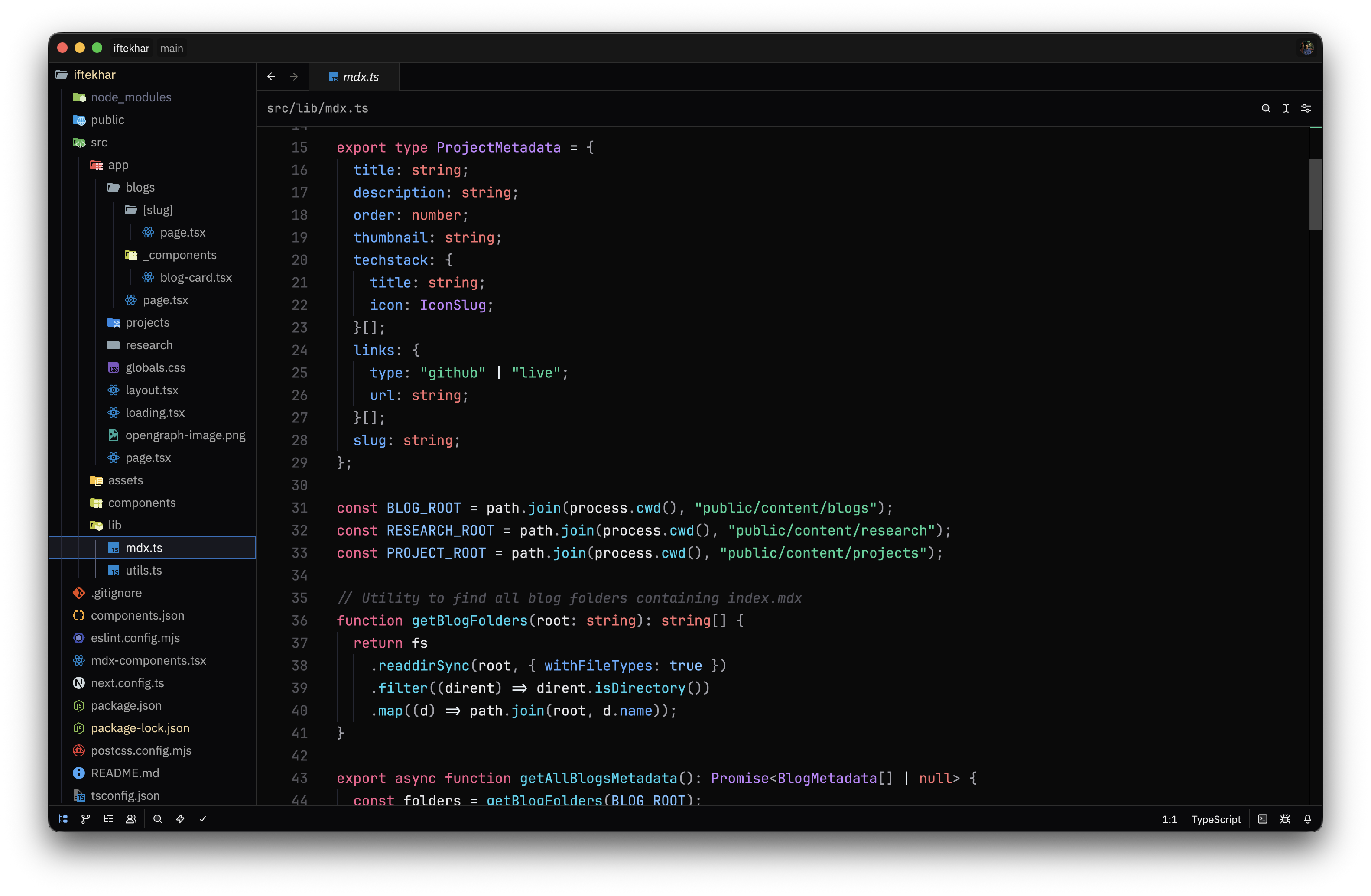The image size is (1371, 896).
Task: Click the editor vertical scrollbar thumb
Action: 1315,194
